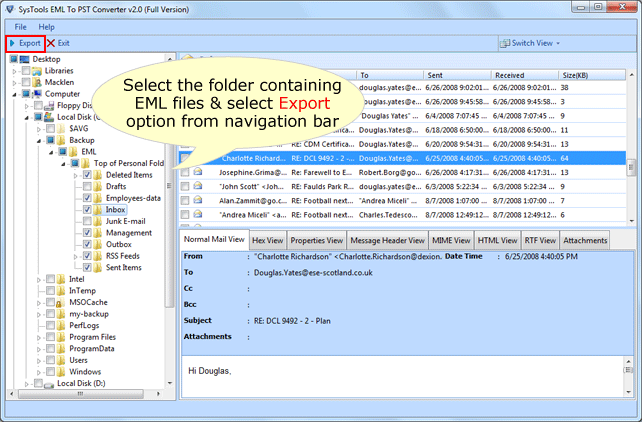Click the SysTools app icon in title bar

point(9,9)
